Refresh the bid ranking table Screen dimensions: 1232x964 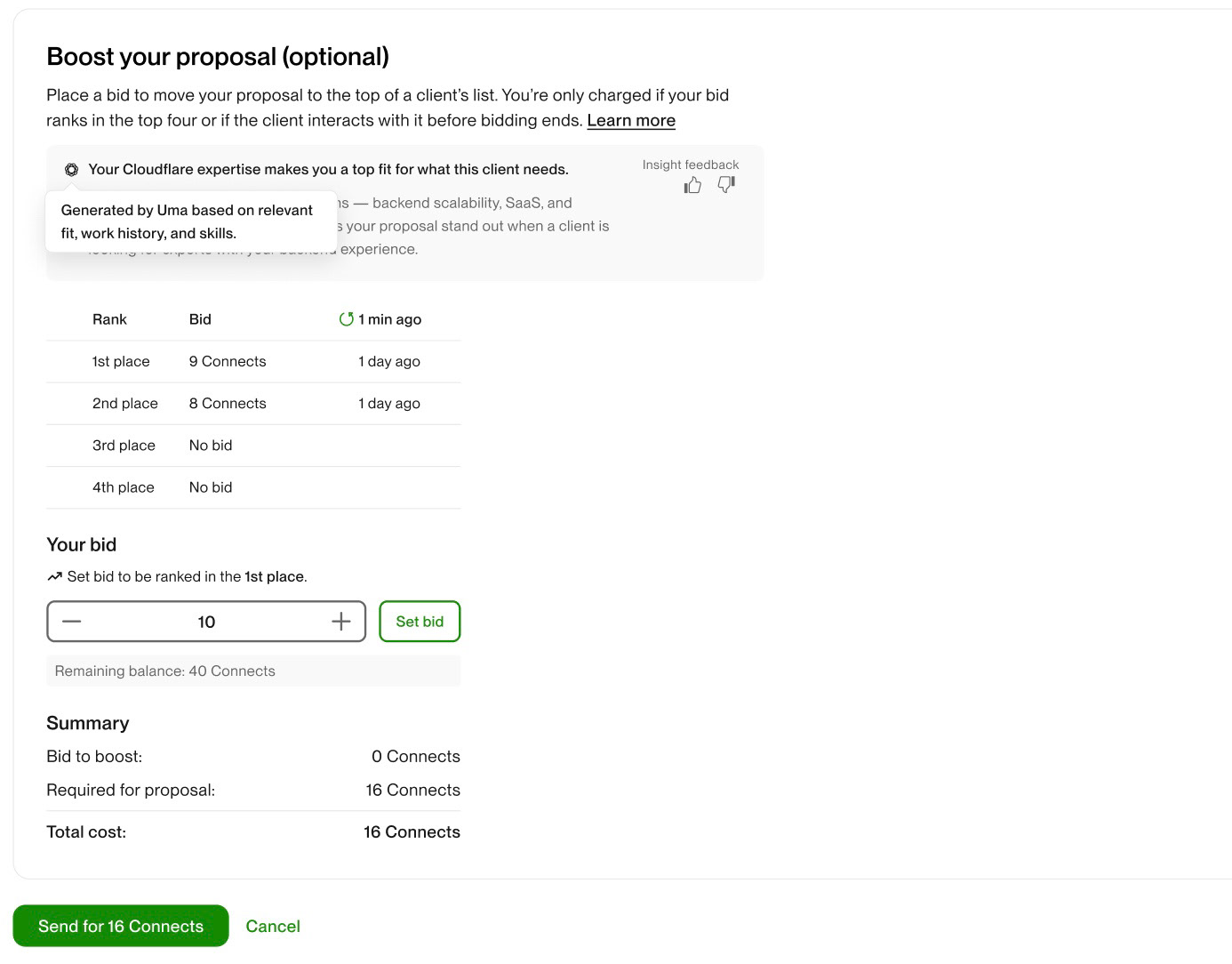347,319
